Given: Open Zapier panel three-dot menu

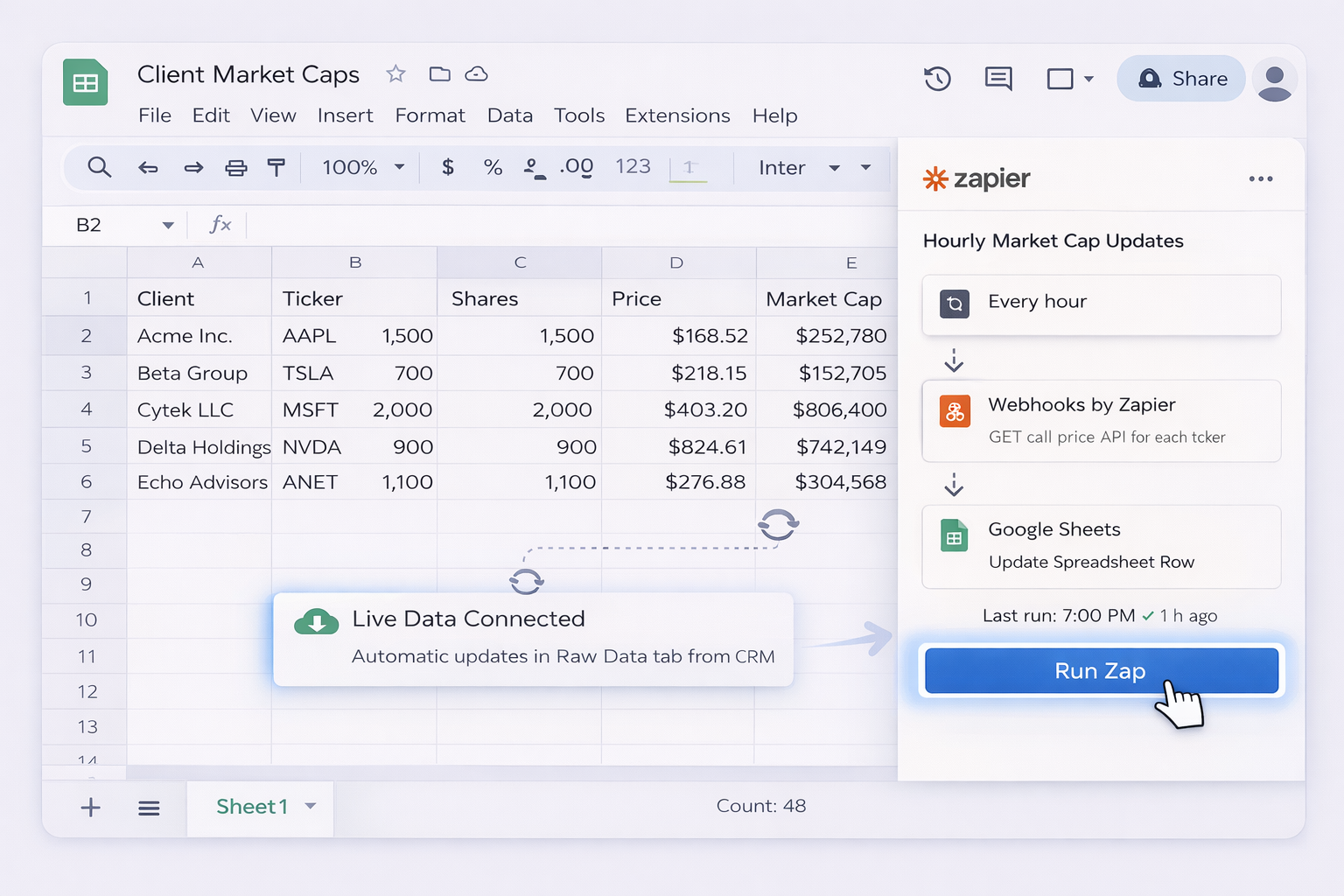Looking at the screenshot, I should 1261,178.
